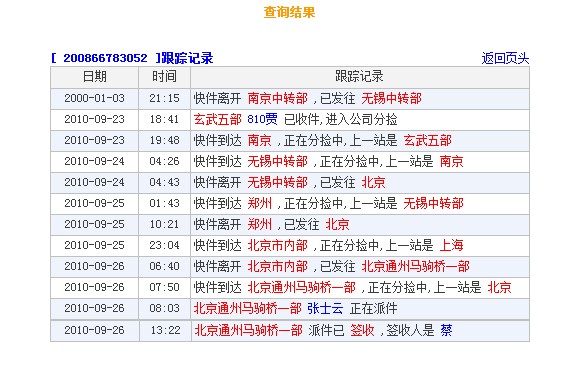Click time cell 13:22
This screenshot has height=380, width=585.
[165, 330]
